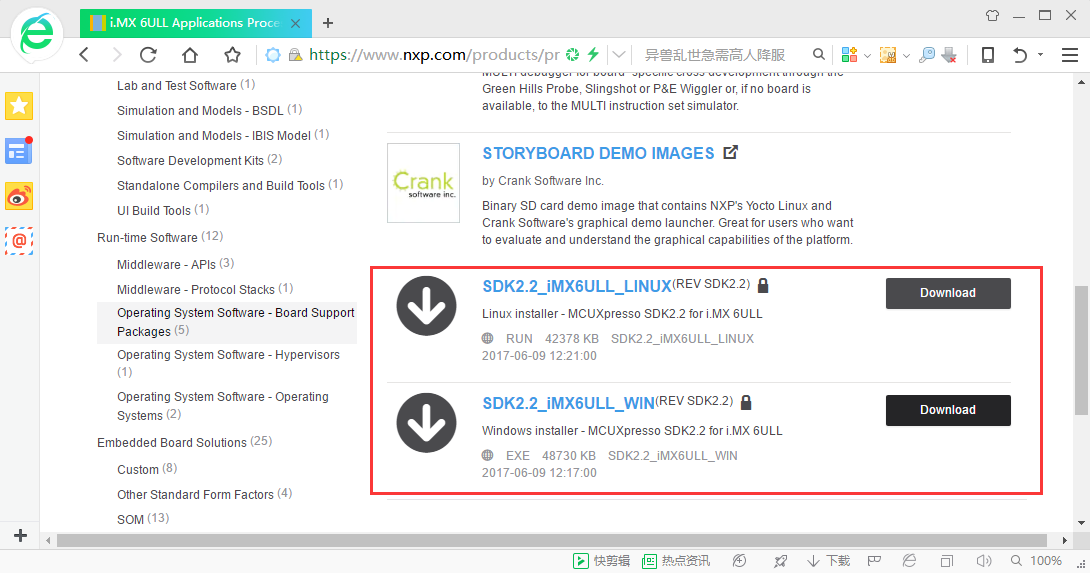Open the Weibo sidebar icon
The width and height of the screenshot is (1090, 573).
19,197
